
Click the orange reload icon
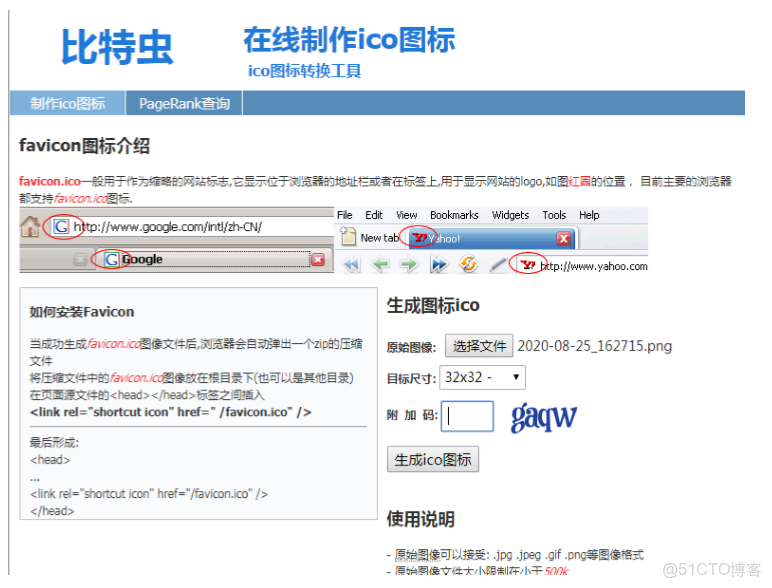[468, 264]
